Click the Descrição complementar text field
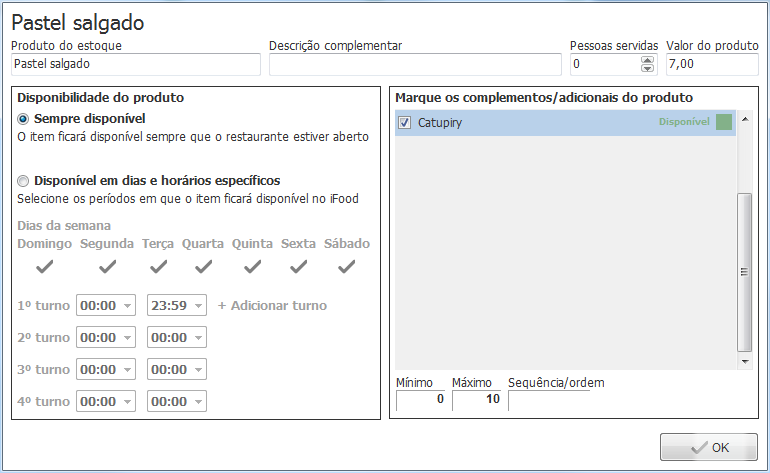 [x=415, y=64]
